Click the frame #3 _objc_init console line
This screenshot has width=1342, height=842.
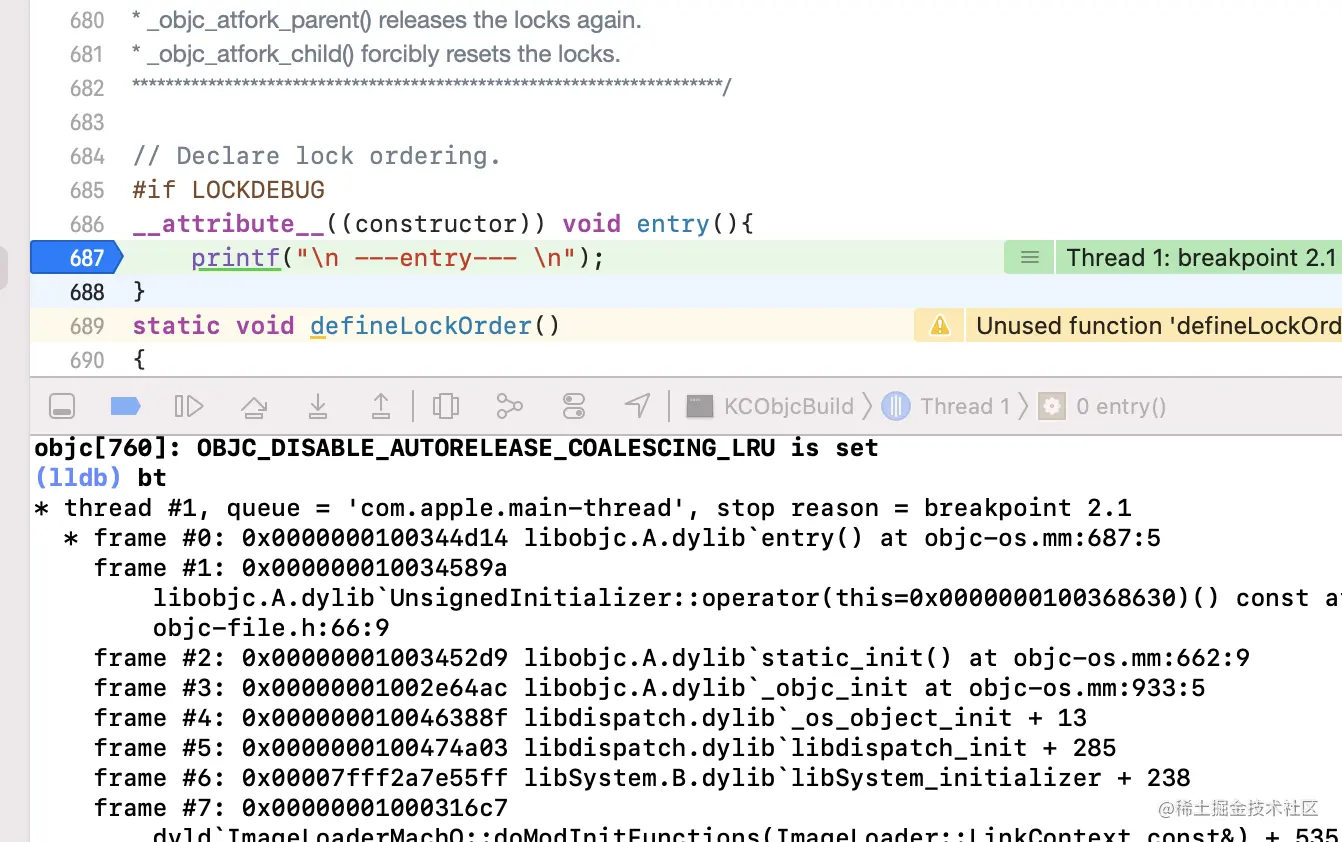click(x=650, y=688)
